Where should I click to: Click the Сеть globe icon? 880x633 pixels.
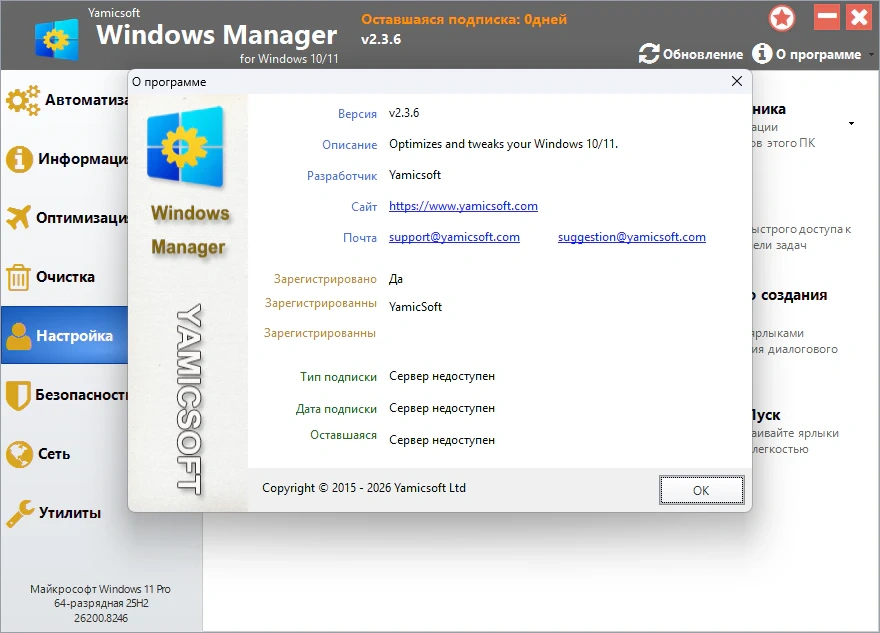click(x=19, y=454)
